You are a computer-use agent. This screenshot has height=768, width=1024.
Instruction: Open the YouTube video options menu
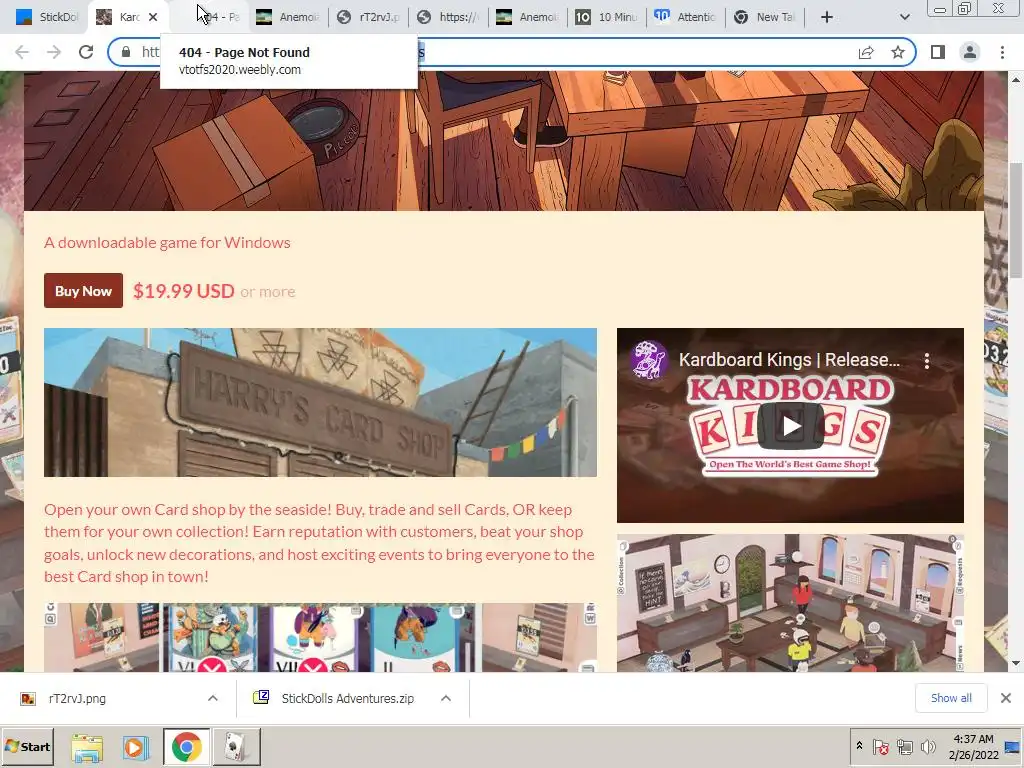927,361
